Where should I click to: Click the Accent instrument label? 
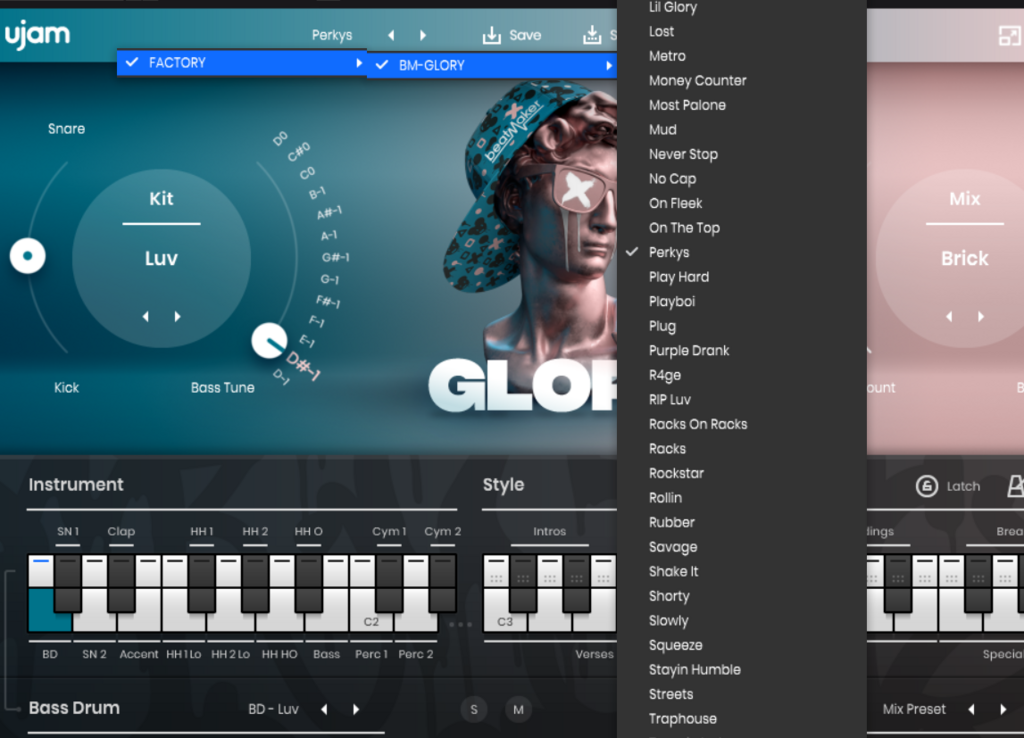coord(138,654)
